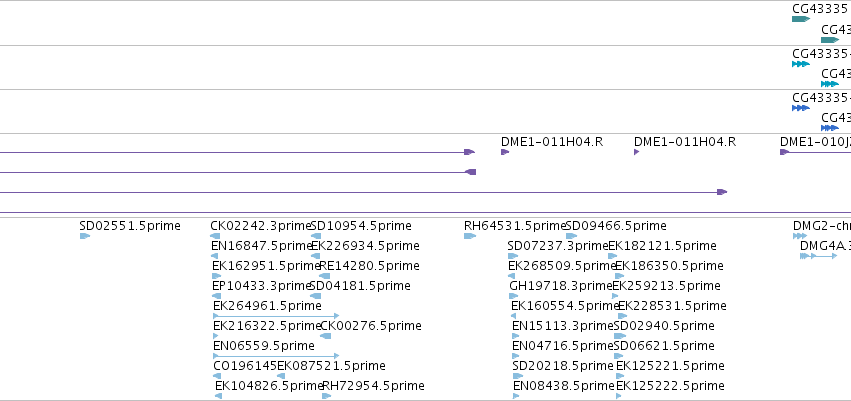The height and width of the screenshot is (401, 851).
Task: Click the blue CG43335 CDS arrows
Action: 801,108
